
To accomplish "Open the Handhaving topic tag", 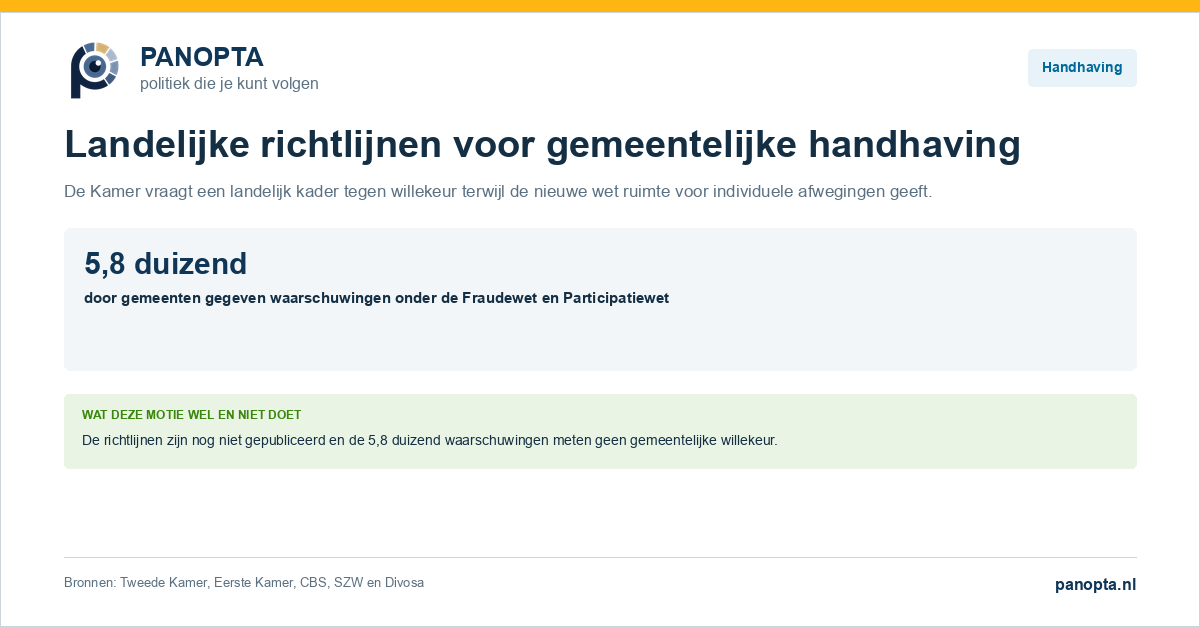I will click(1082, 68).
